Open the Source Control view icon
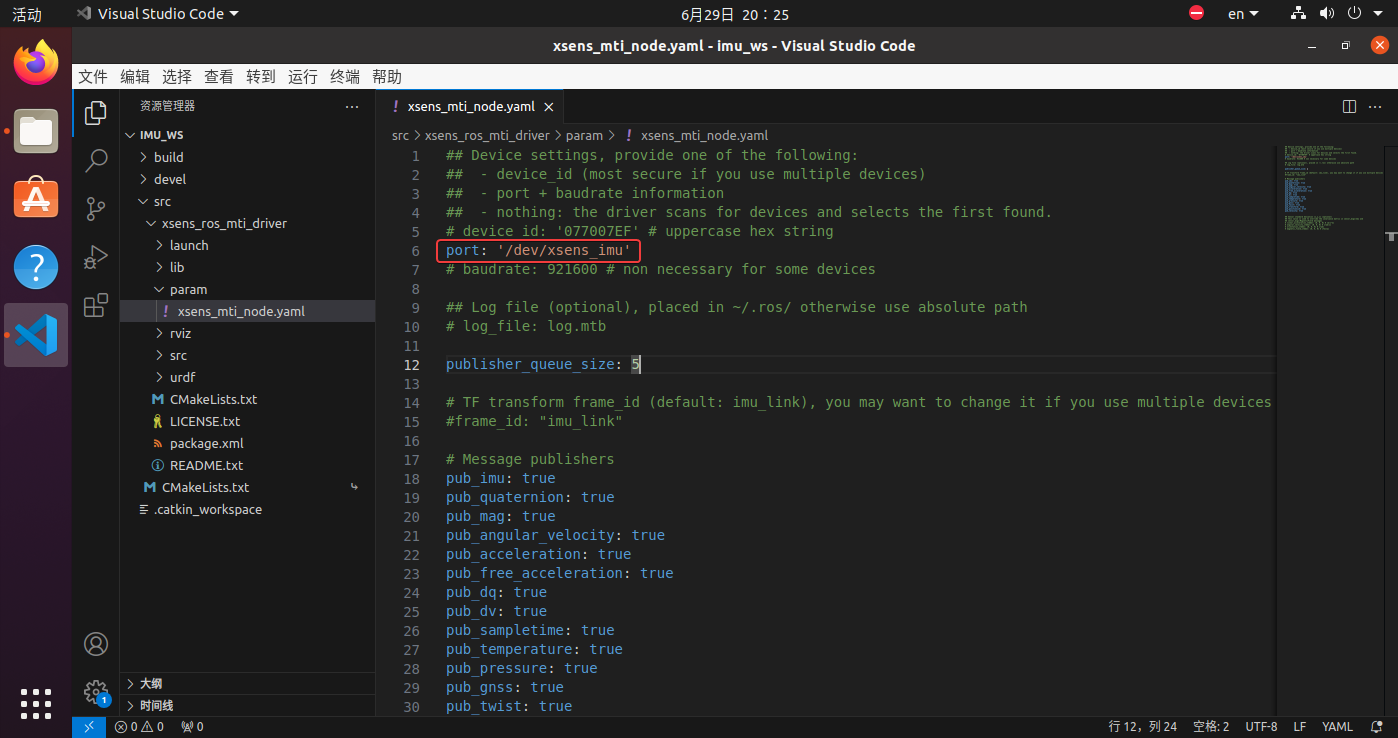Image resolution: width=1398 pixels, height=738 pixels. [96, 208]
